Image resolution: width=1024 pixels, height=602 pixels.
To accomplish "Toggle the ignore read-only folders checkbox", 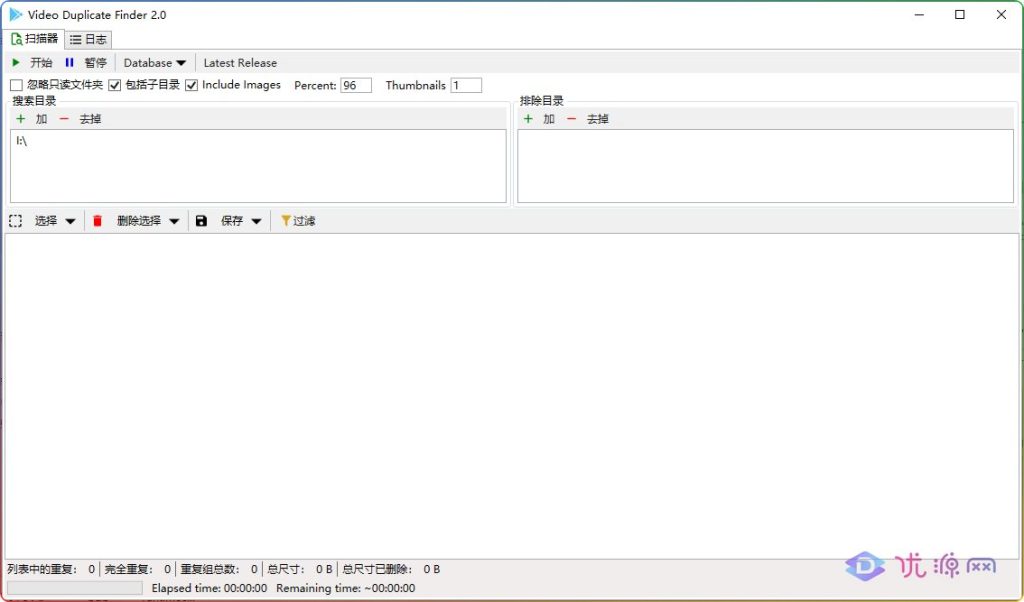I will pos(16,86).
